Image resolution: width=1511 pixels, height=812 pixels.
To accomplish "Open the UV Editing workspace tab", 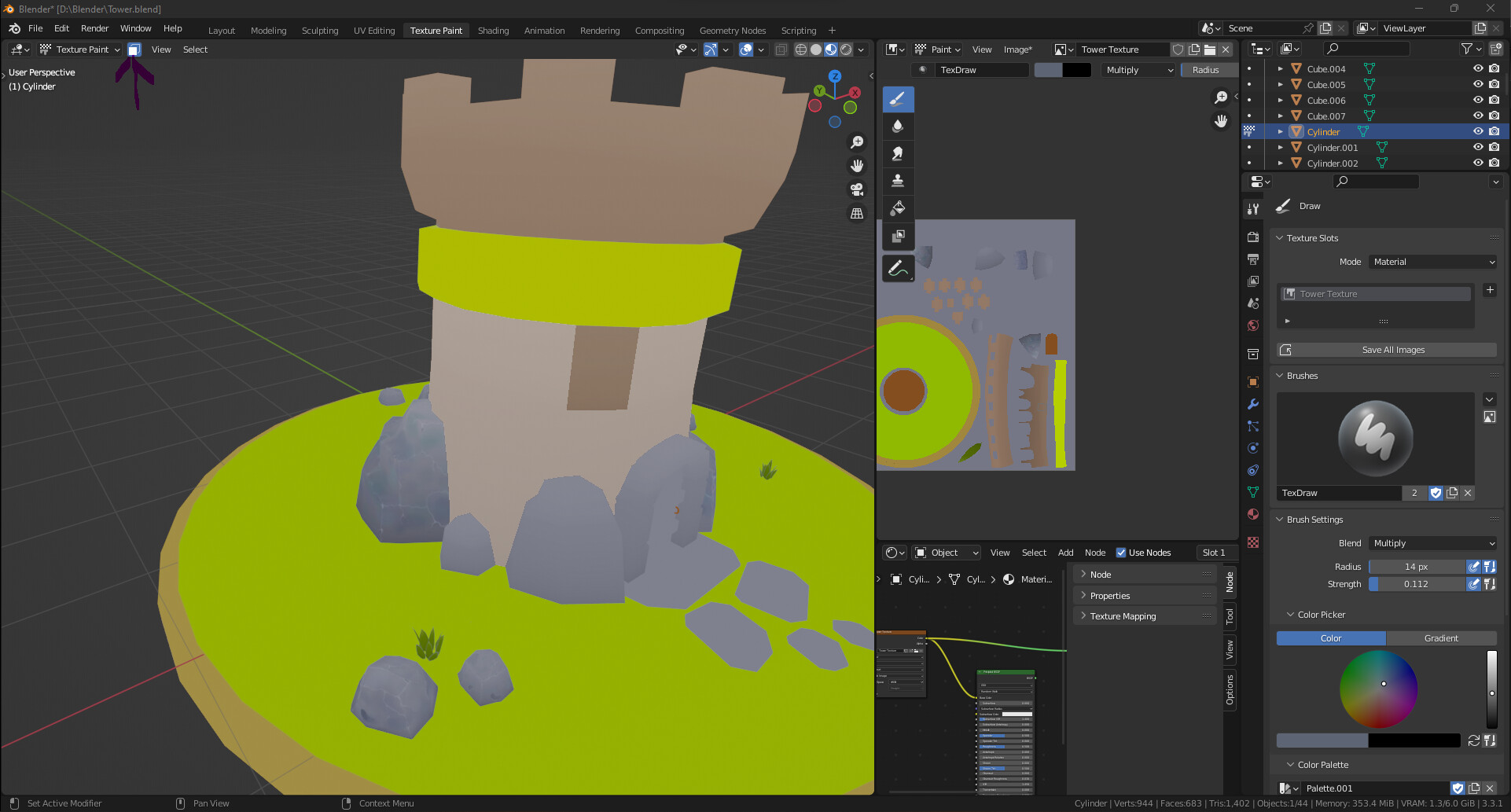I will tap(374, 31).
